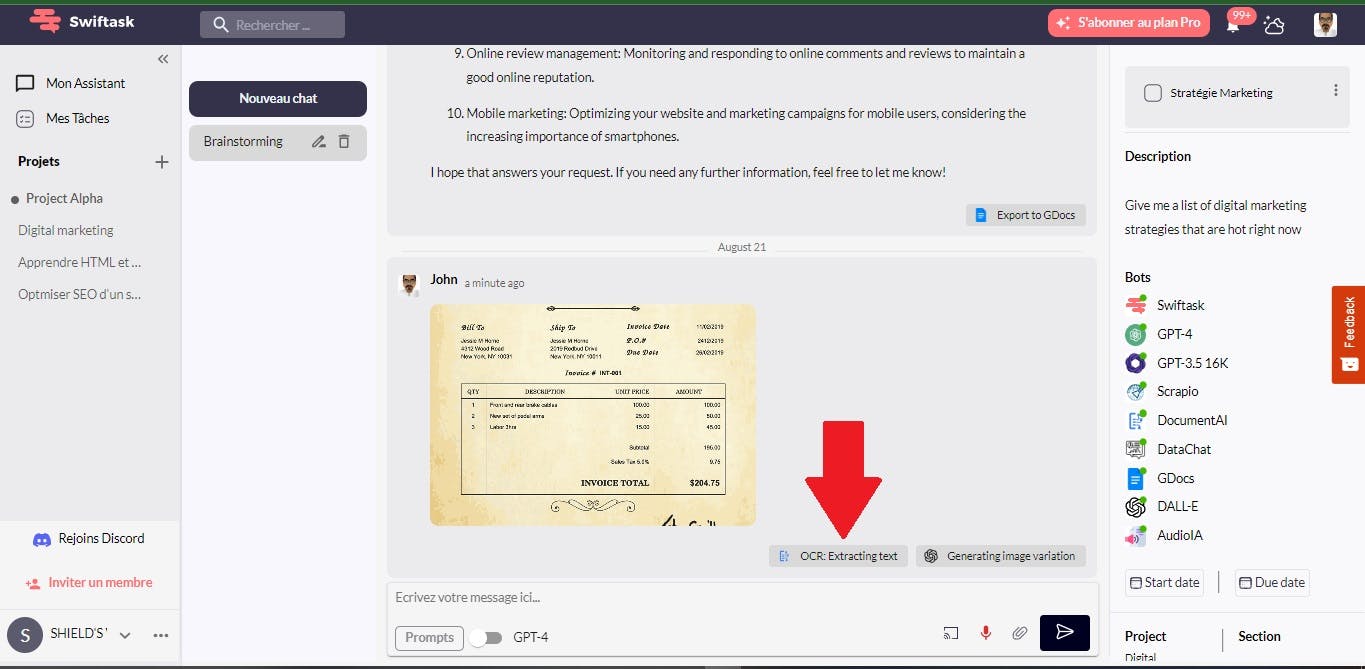
Task: Select the GDocs bot
Action: point(1160,478)
